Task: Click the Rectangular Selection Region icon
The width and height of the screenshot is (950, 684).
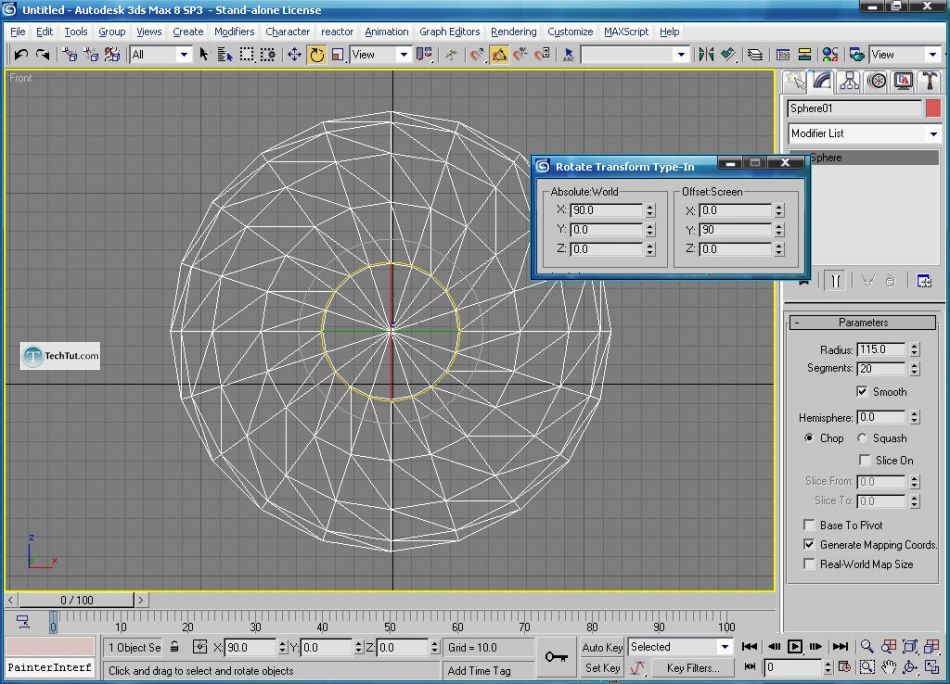Action: click(x=247, y=55)
